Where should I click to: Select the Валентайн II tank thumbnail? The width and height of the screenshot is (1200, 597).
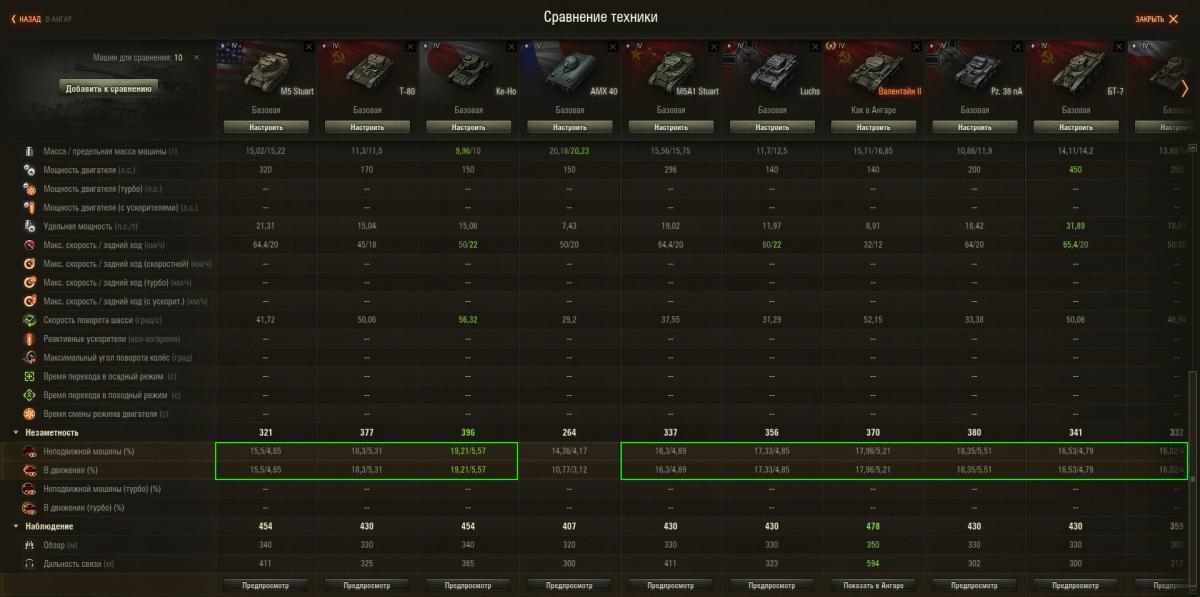[873, 71]
